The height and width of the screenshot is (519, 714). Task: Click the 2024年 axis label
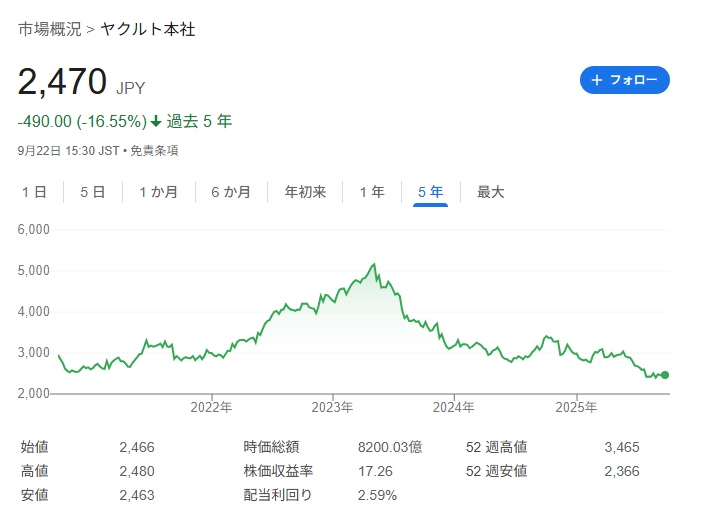click(x=454, y=407)
